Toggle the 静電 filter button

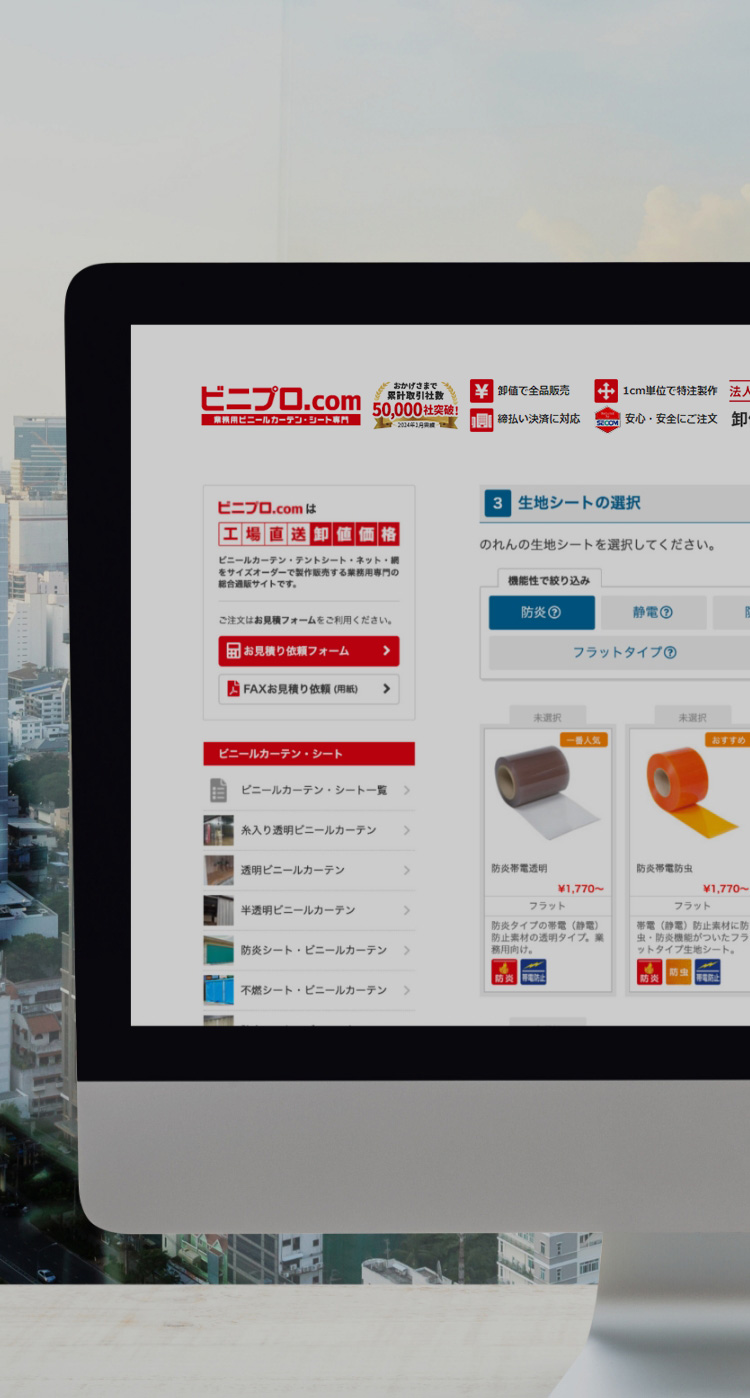(x=653, y=613)
